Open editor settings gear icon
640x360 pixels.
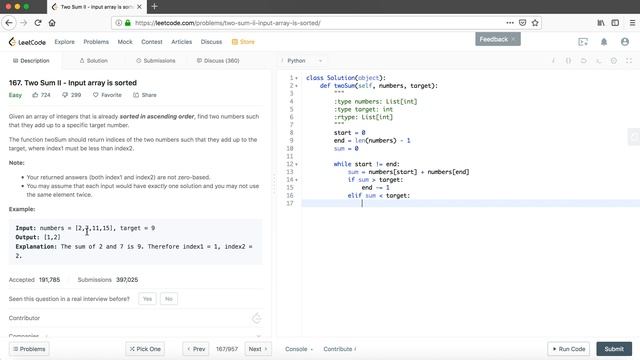(x=613, y=60)
